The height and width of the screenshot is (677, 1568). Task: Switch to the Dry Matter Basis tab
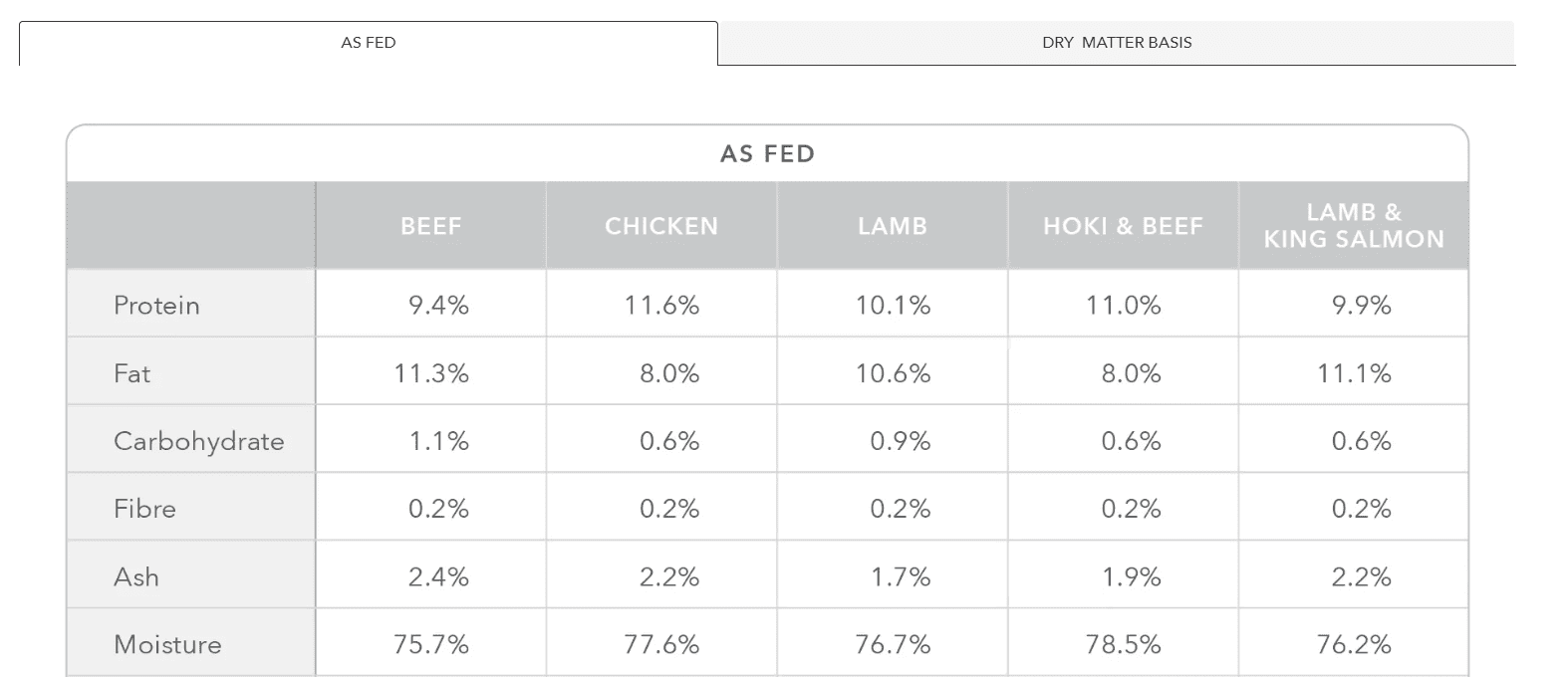click(1116, 43)
